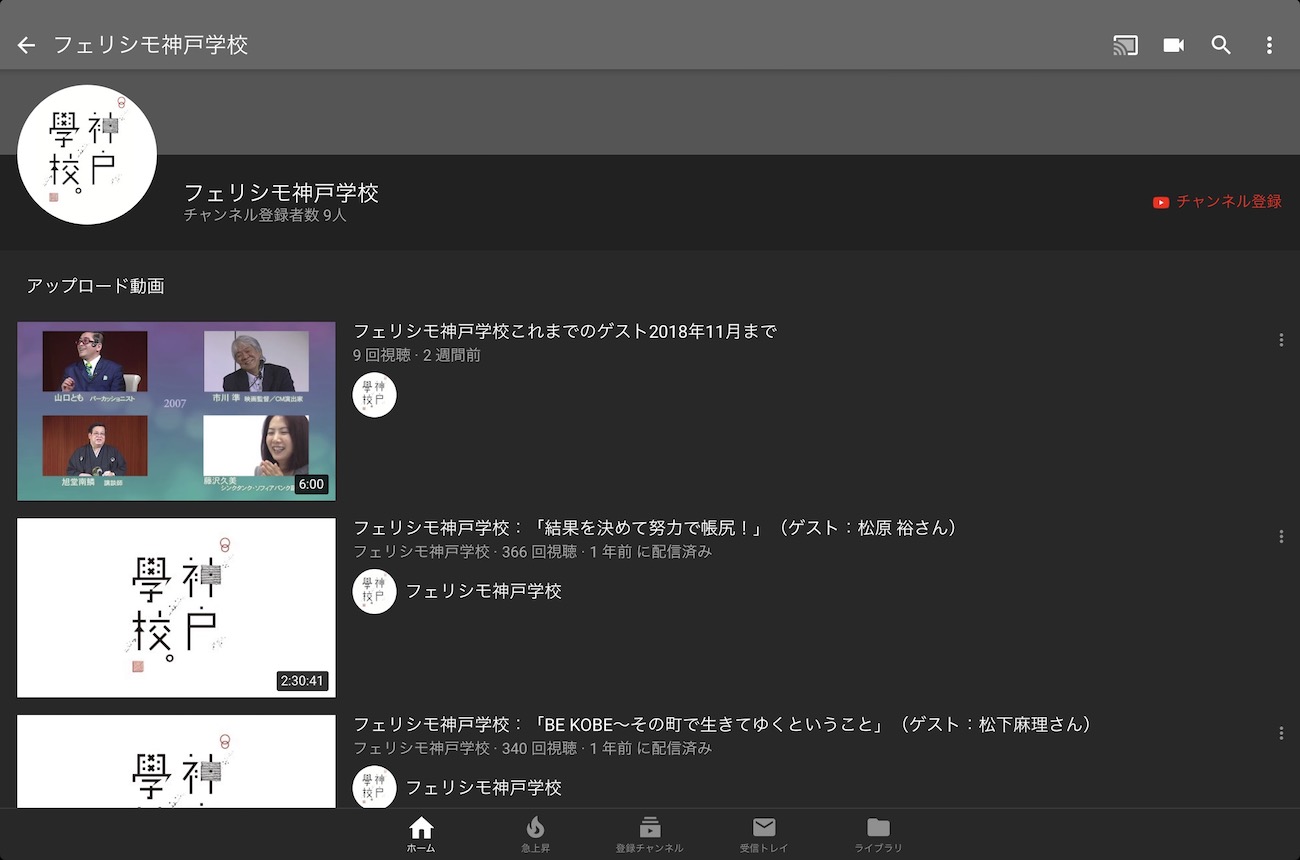Open options for これまでのゲスト video
This screenshot has height=860, width=1300.
point(1281,340)
